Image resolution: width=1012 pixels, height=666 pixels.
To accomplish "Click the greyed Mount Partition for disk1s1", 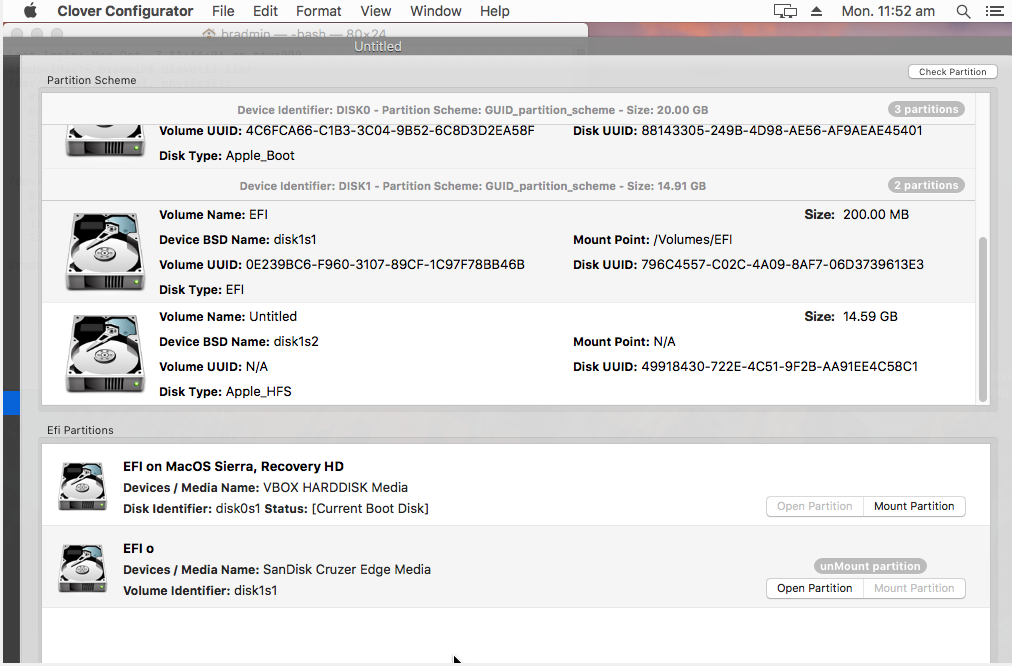I will point(914,588).
